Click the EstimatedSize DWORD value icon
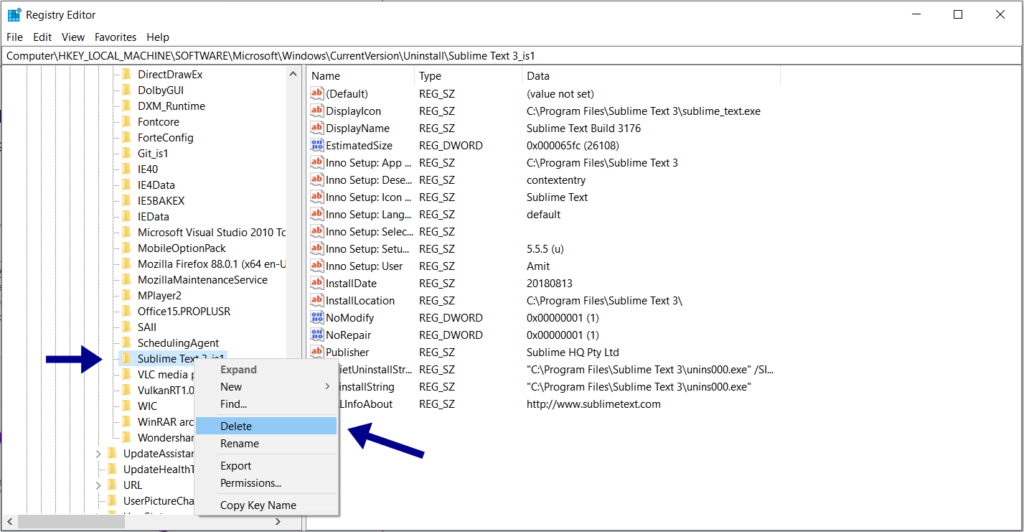This screenshot has width=1024, height=532. coord(317,146)
